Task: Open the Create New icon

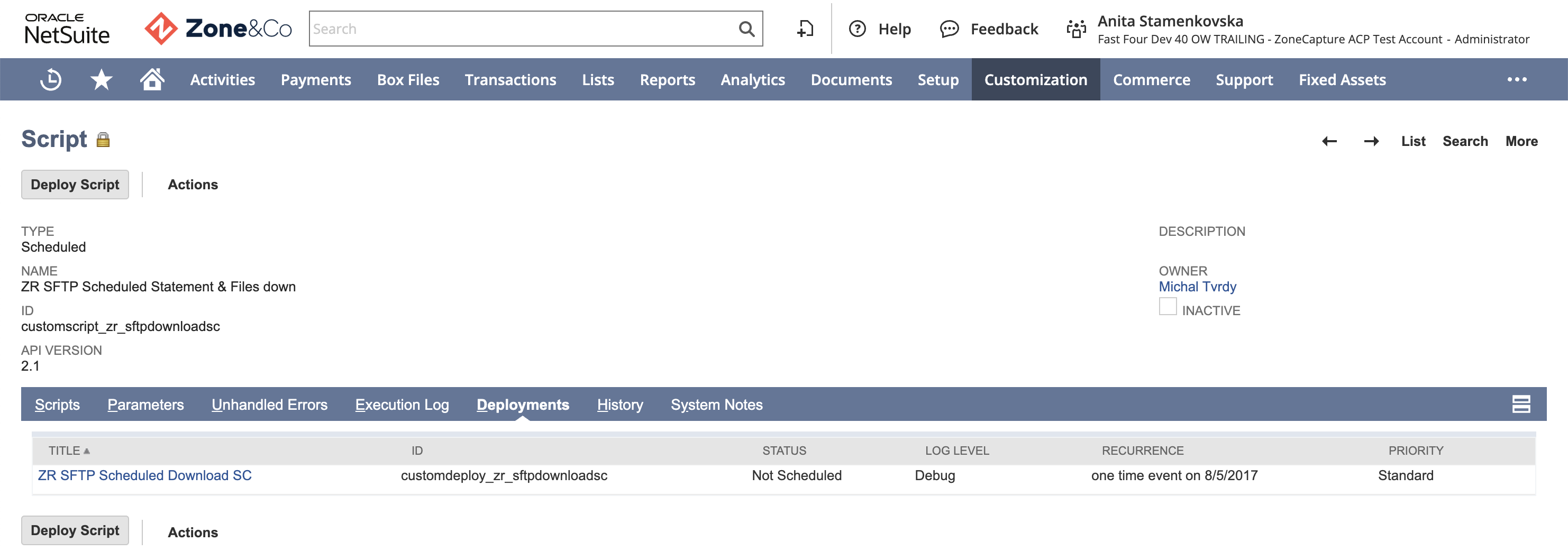Action: [x=805, y=29]
